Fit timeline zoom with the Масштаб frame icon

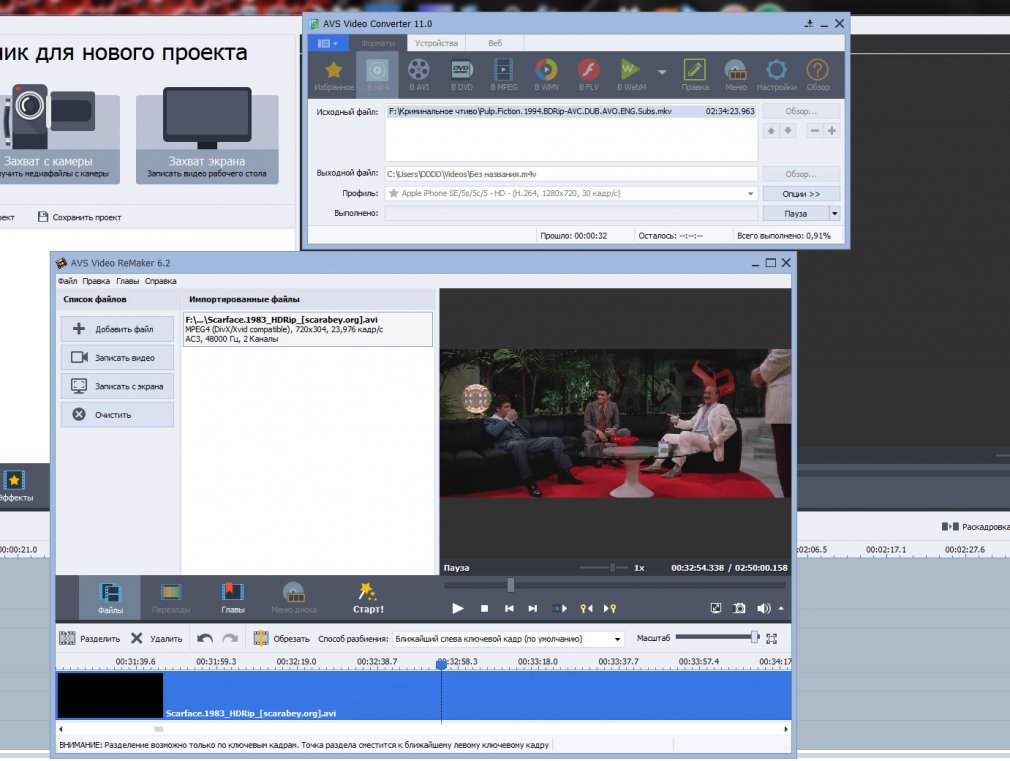(772, 639)
